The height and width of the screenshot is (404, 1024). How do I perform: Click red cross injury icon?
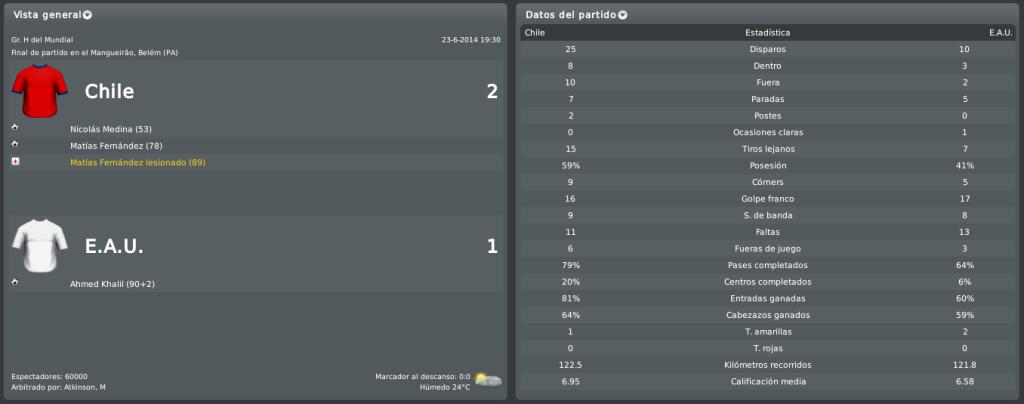click(x=15, y=161)
